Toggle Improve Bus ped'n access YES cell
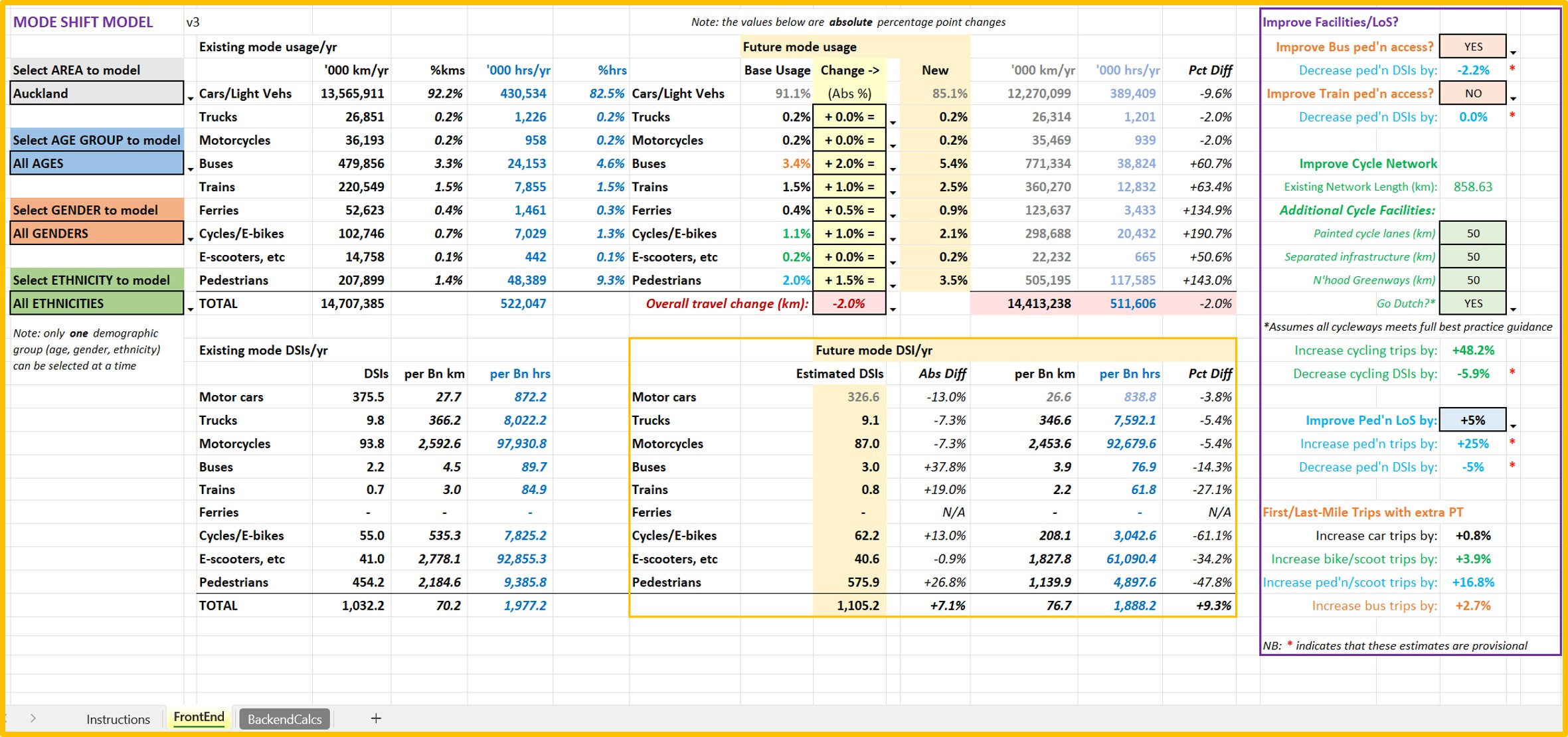The height and width of the screenshot is (737, 1568). pyautogui.click(x=1472, y=46)
